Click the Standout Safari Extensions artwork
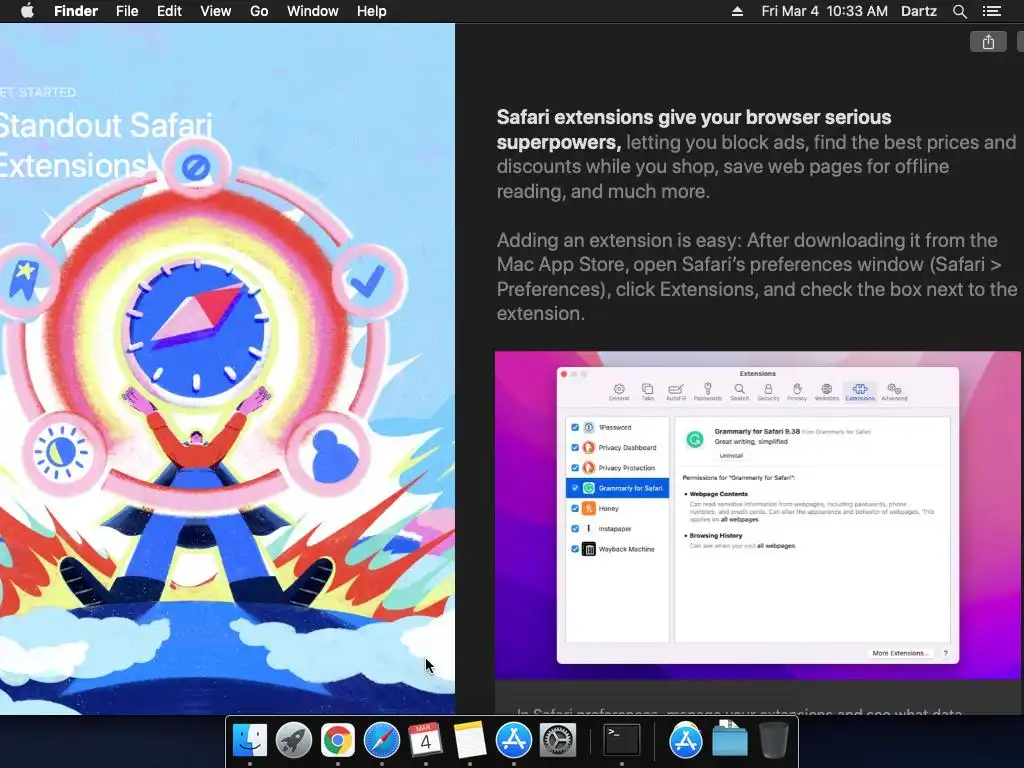The height and width of the screenshot is (768, 1024). pos(227,369)
